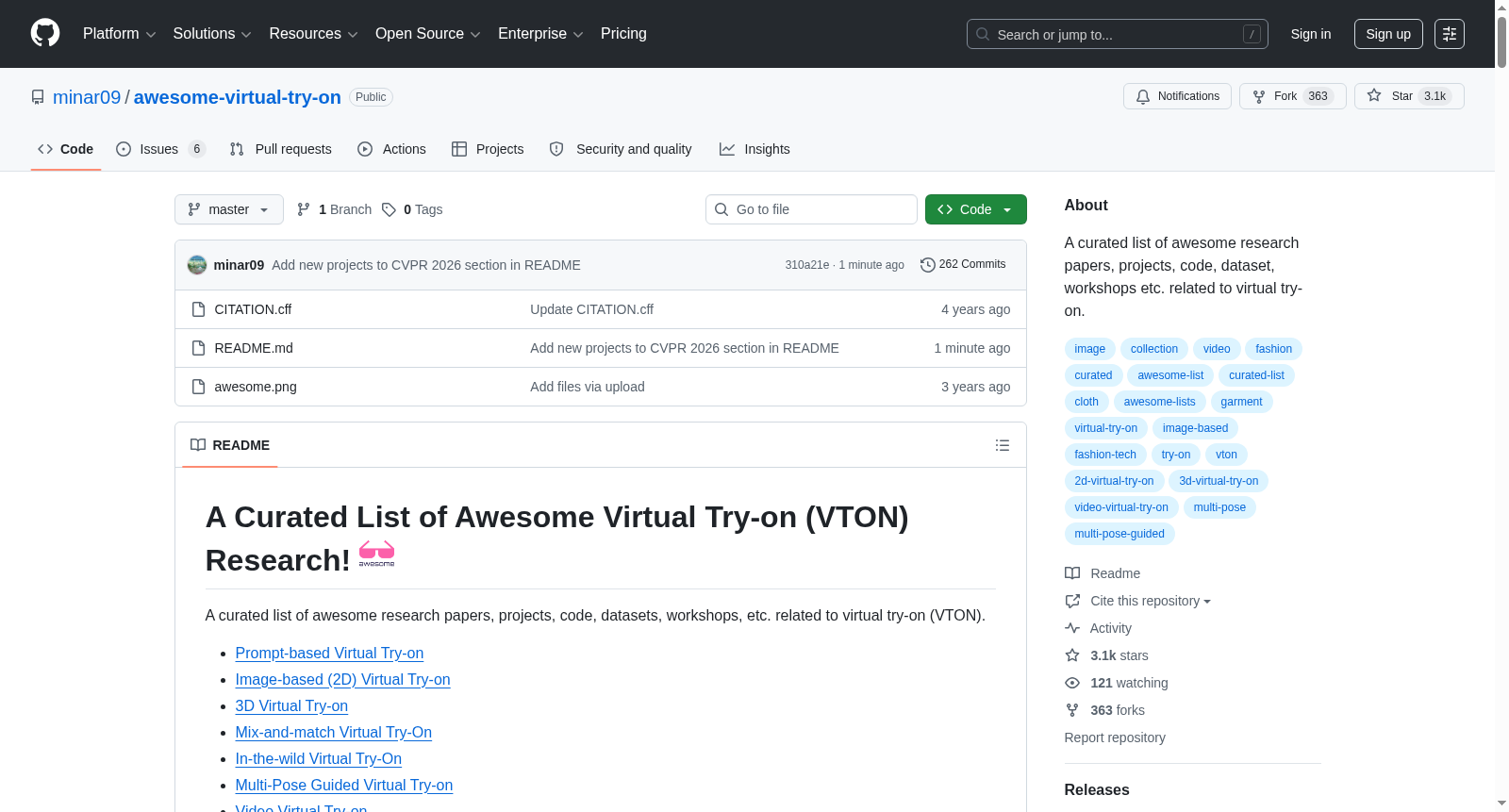Select the virtual-try-on topic tag

point(1106,428)
